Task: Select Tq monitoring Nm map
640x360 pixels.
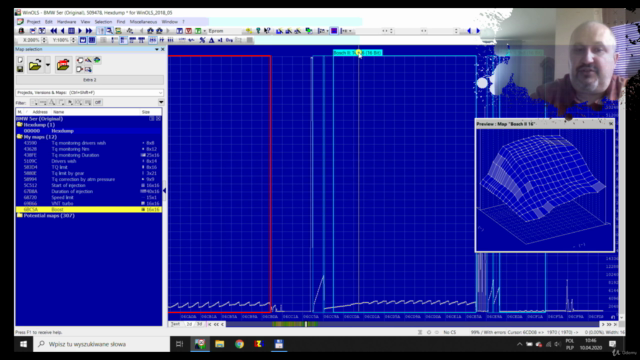Action: click(x=89, y=149)
